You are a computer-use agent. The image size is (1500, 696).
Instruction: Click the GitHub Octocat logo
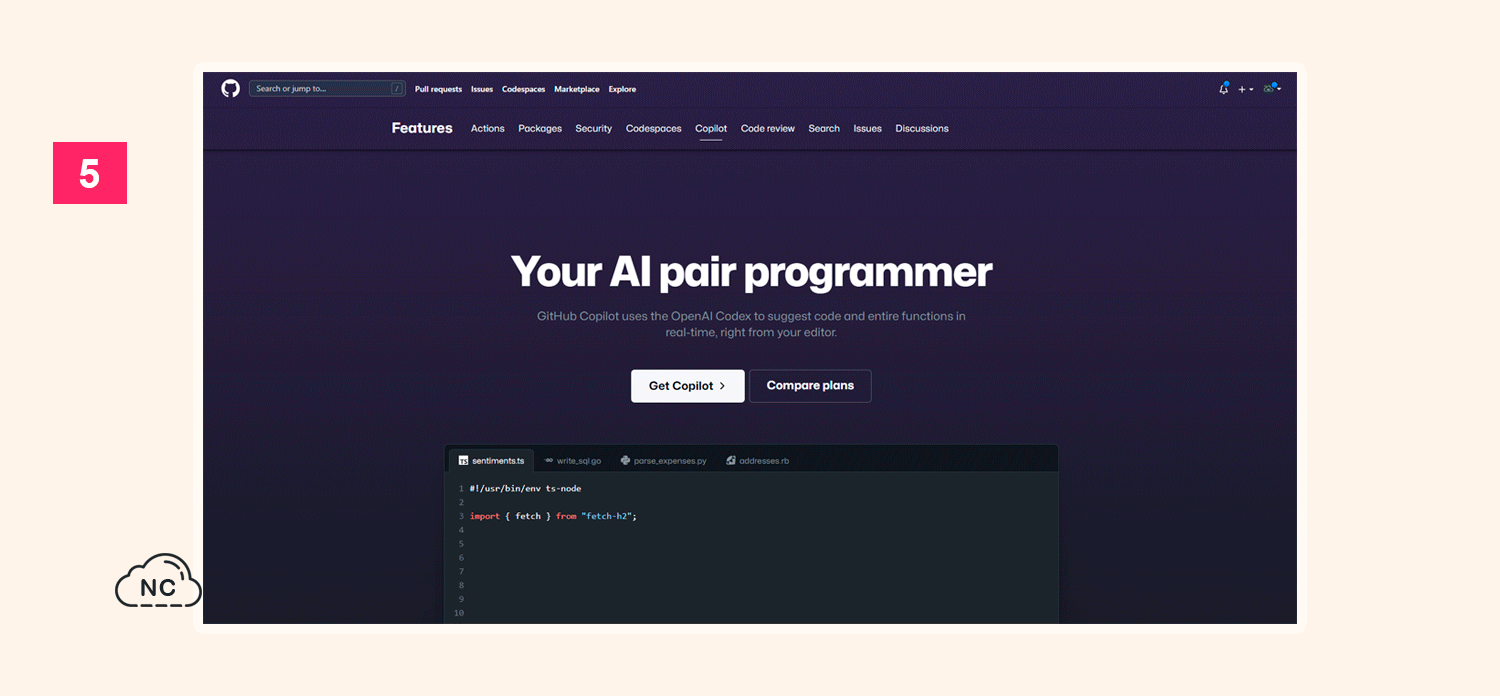(x=230, y=89)
